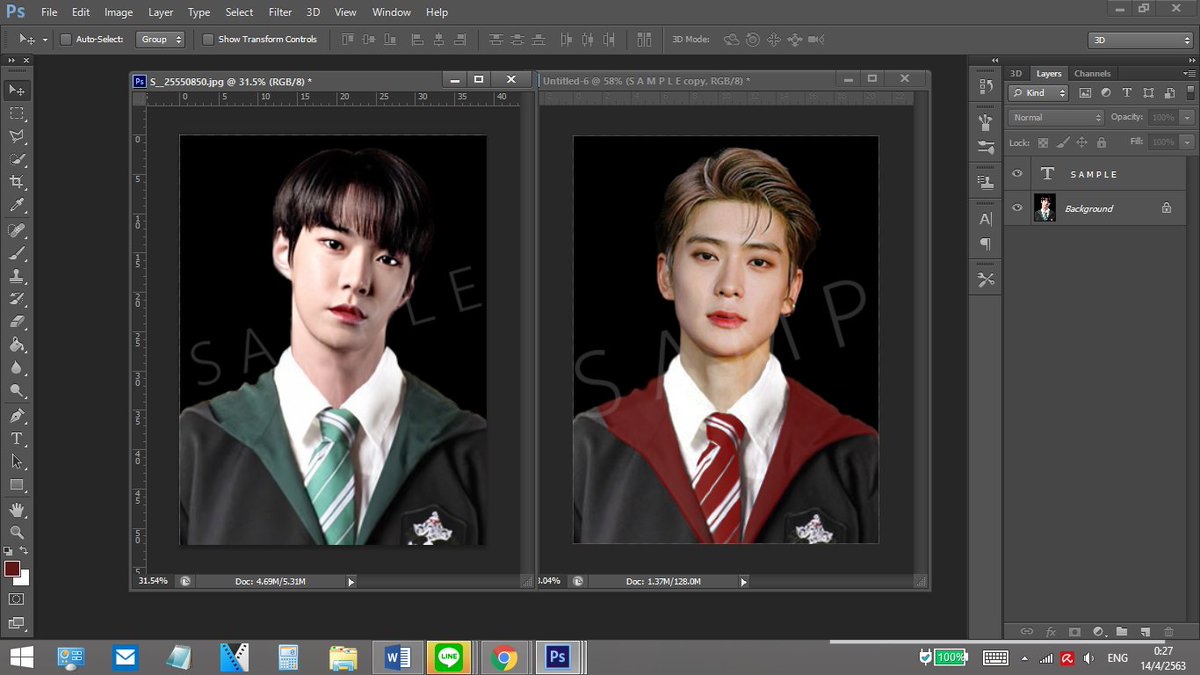Open the File menu
The image size is (1200, 675).
[x=49, y=12]
